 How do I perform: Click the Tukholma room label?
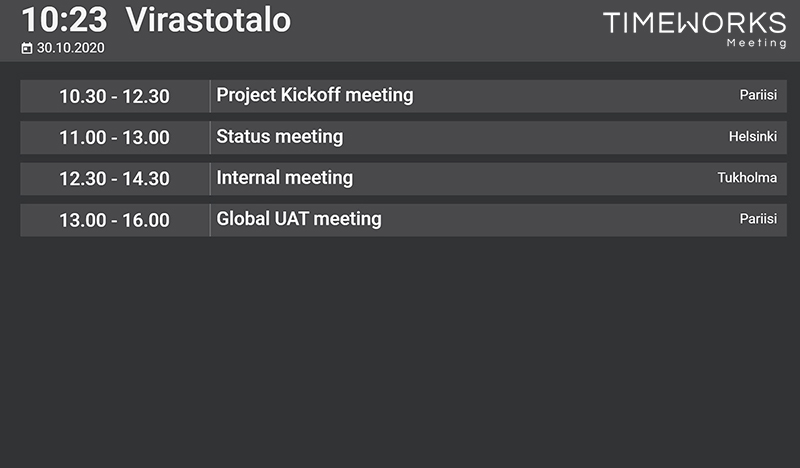(x=747, y=178)
